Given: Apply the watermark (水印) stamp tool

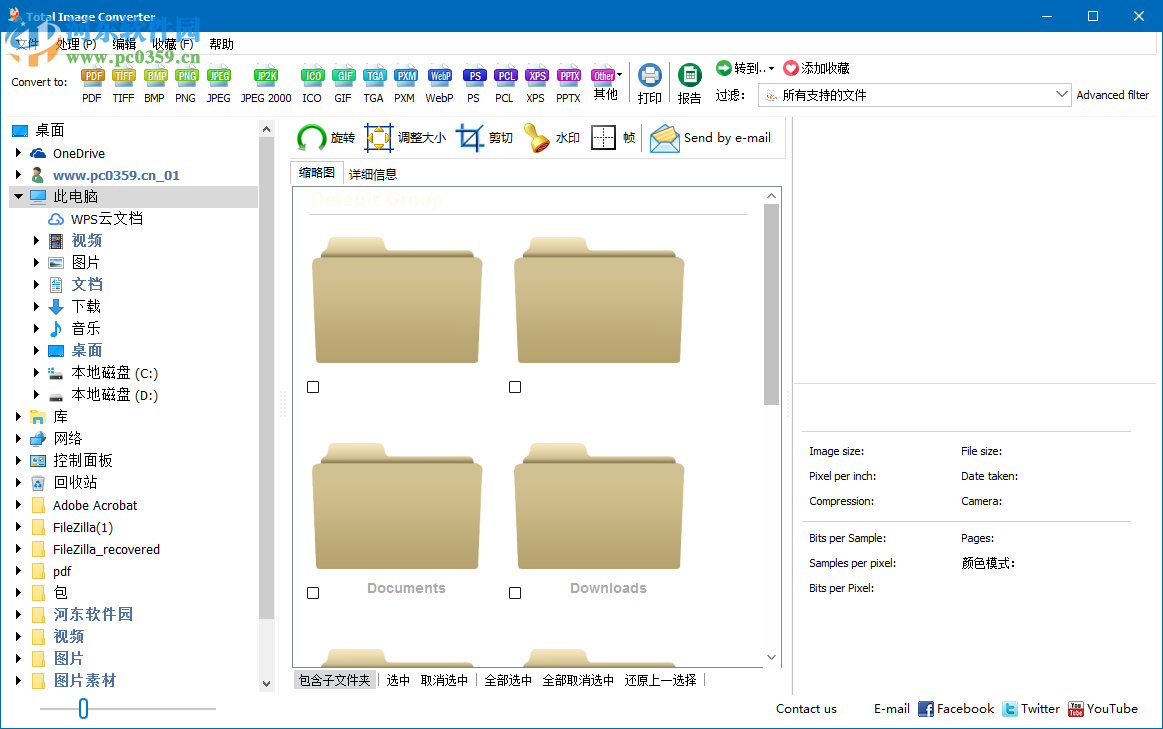Looking at the screenshot, I should click(x=551, y=138).
